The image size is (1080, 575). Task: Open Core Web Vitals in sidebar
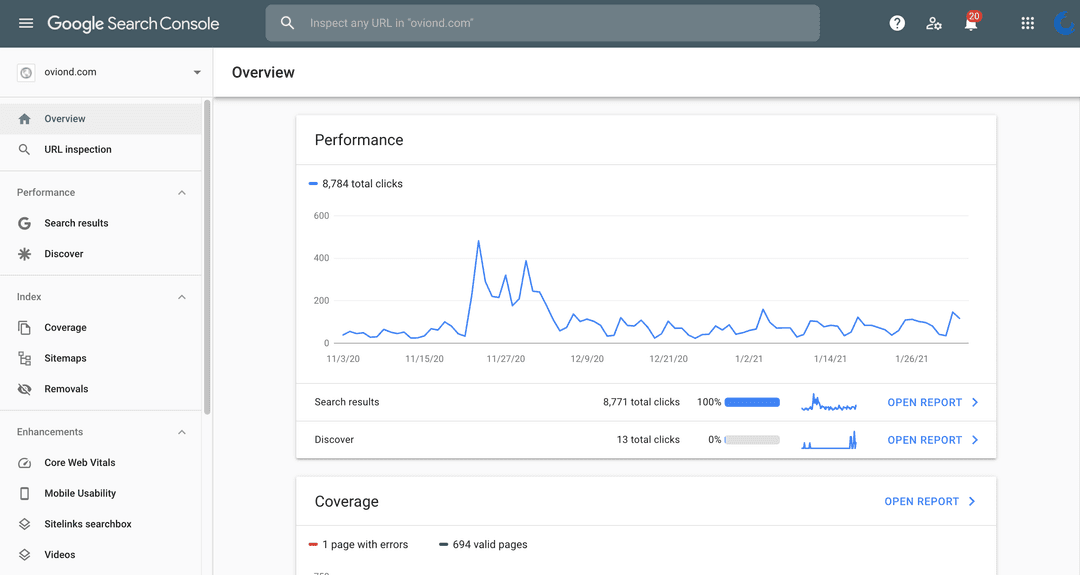101,463
